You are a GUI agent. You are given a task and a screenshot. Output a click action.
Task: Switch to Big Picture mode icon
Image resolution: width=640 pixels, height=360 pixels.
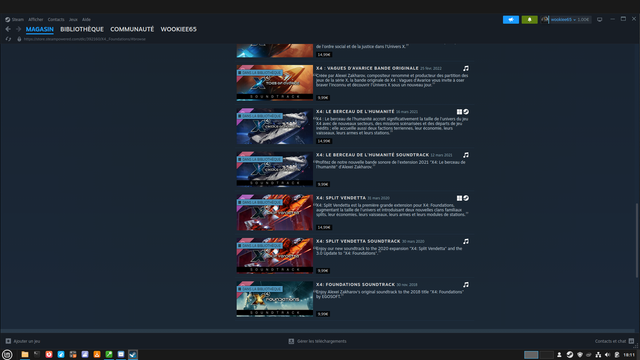point(599,20)
